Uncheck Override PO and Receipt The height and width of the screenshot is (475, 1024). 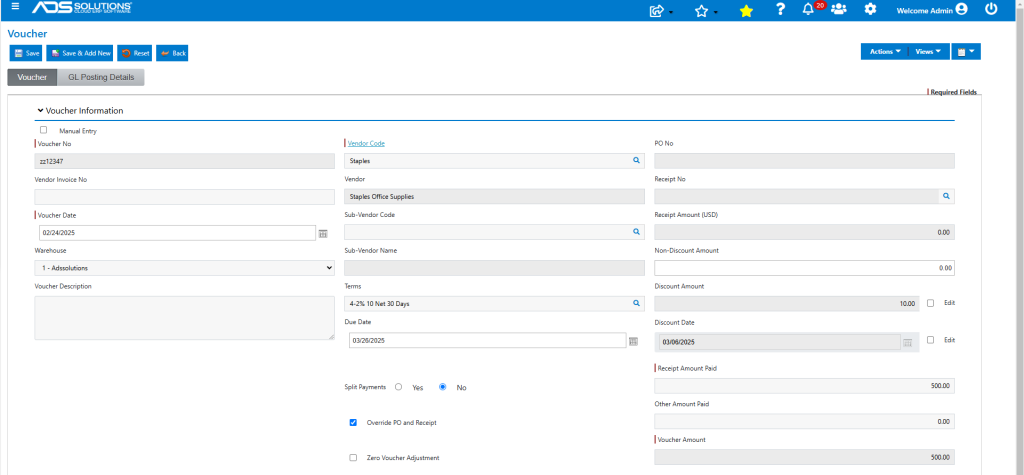pos(353,423)
